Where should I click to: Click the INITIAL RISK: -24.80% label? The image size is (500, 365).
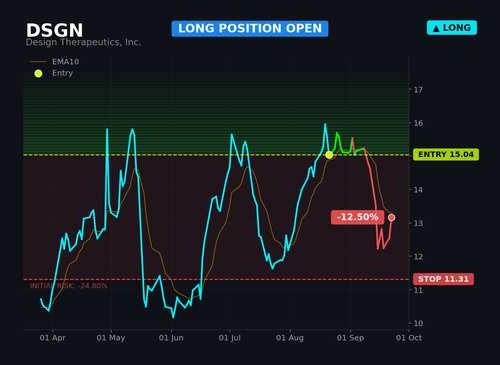(x=68, y=286)
